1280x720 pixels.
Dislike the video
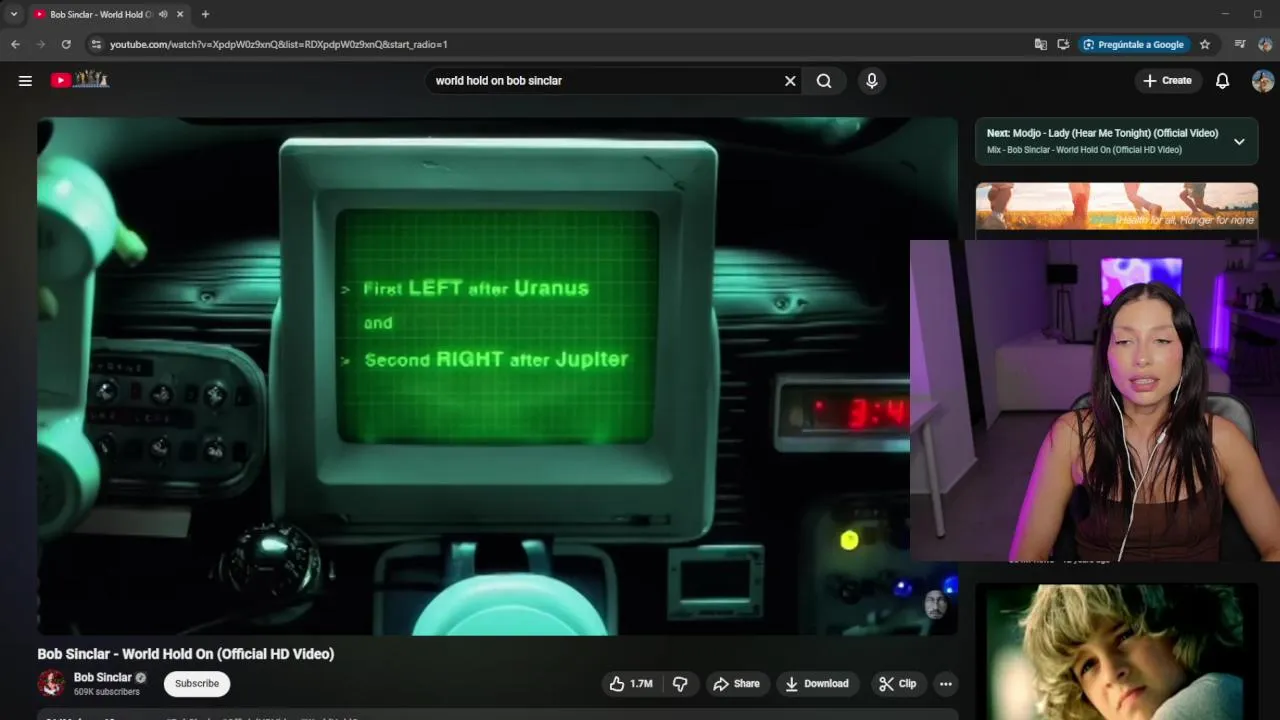[680, 684]
